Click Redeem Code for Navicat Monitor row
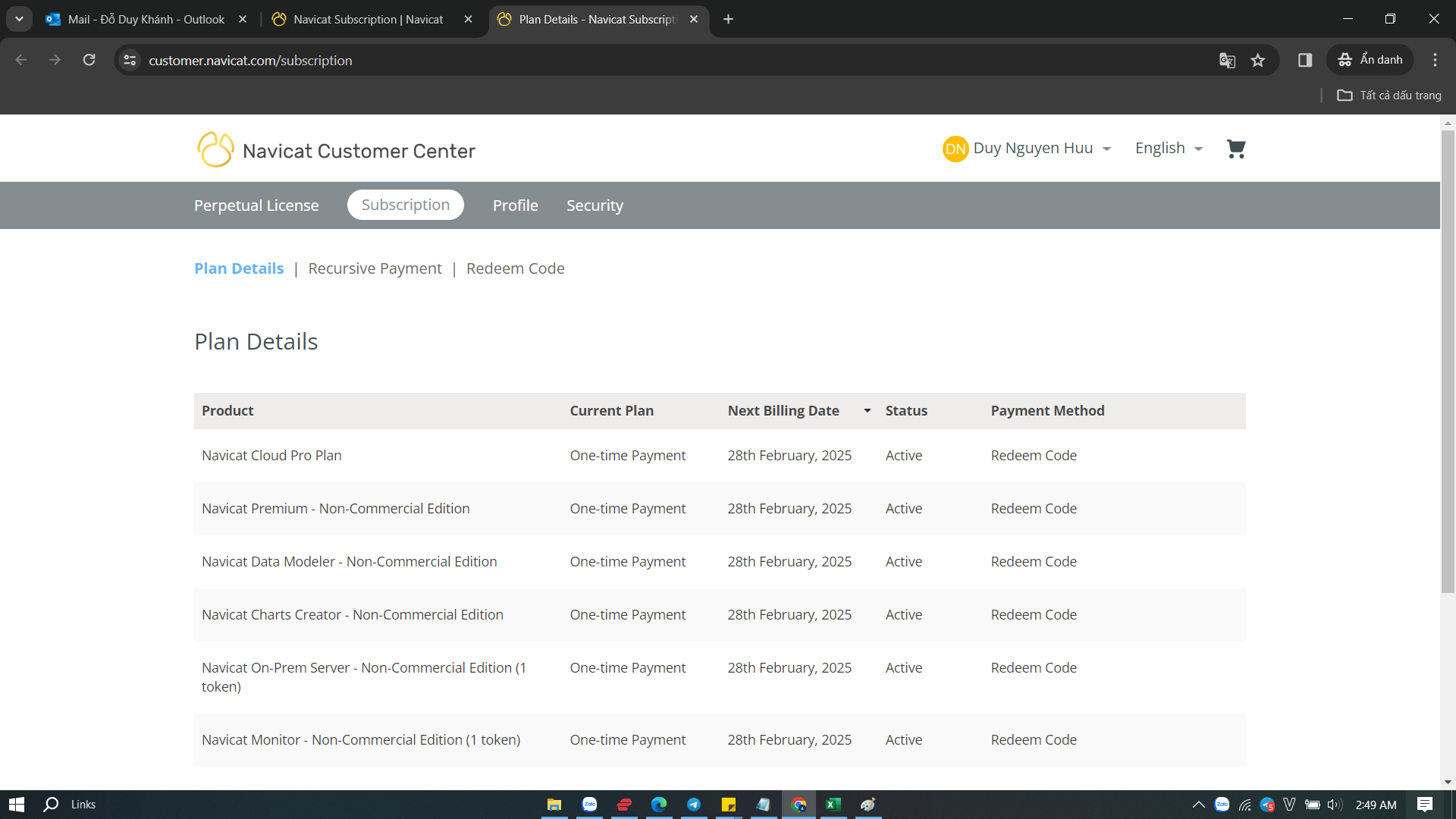This screenshot has width=1456, height=819. click(1034, 739)
